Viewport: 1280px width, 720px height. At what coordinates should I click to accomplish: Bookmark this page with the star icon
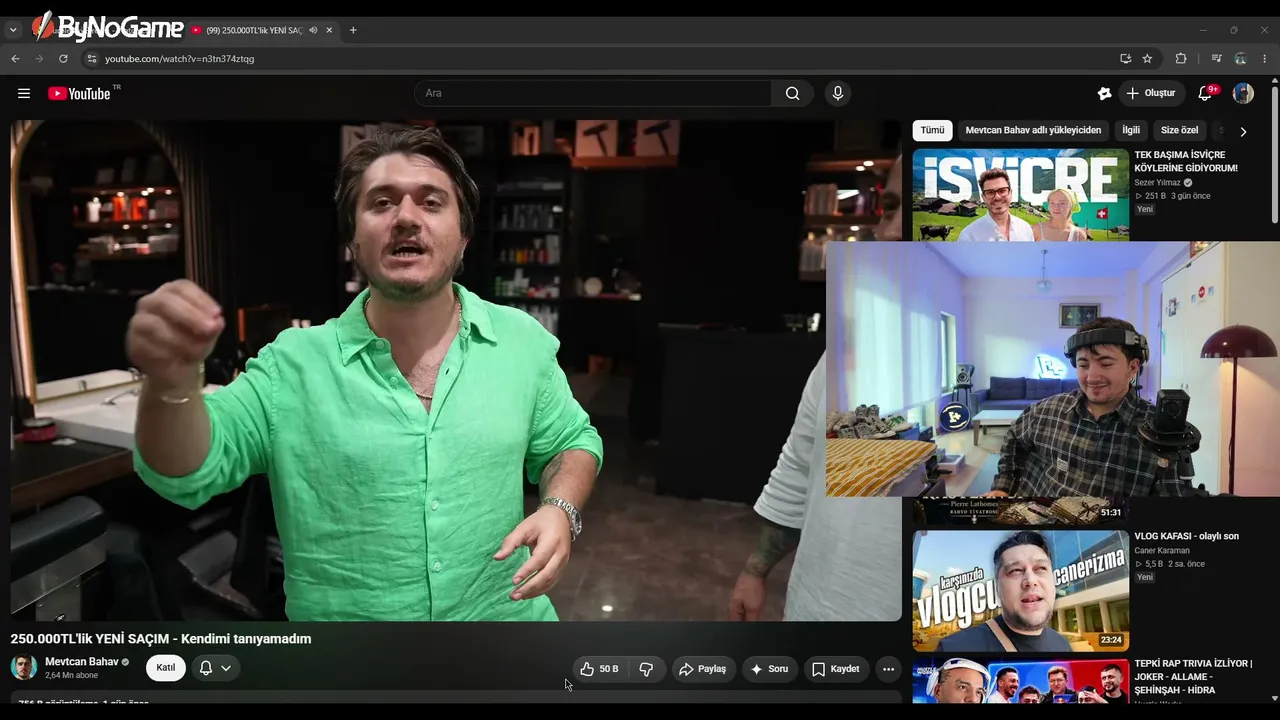[x=1147, y=58]
